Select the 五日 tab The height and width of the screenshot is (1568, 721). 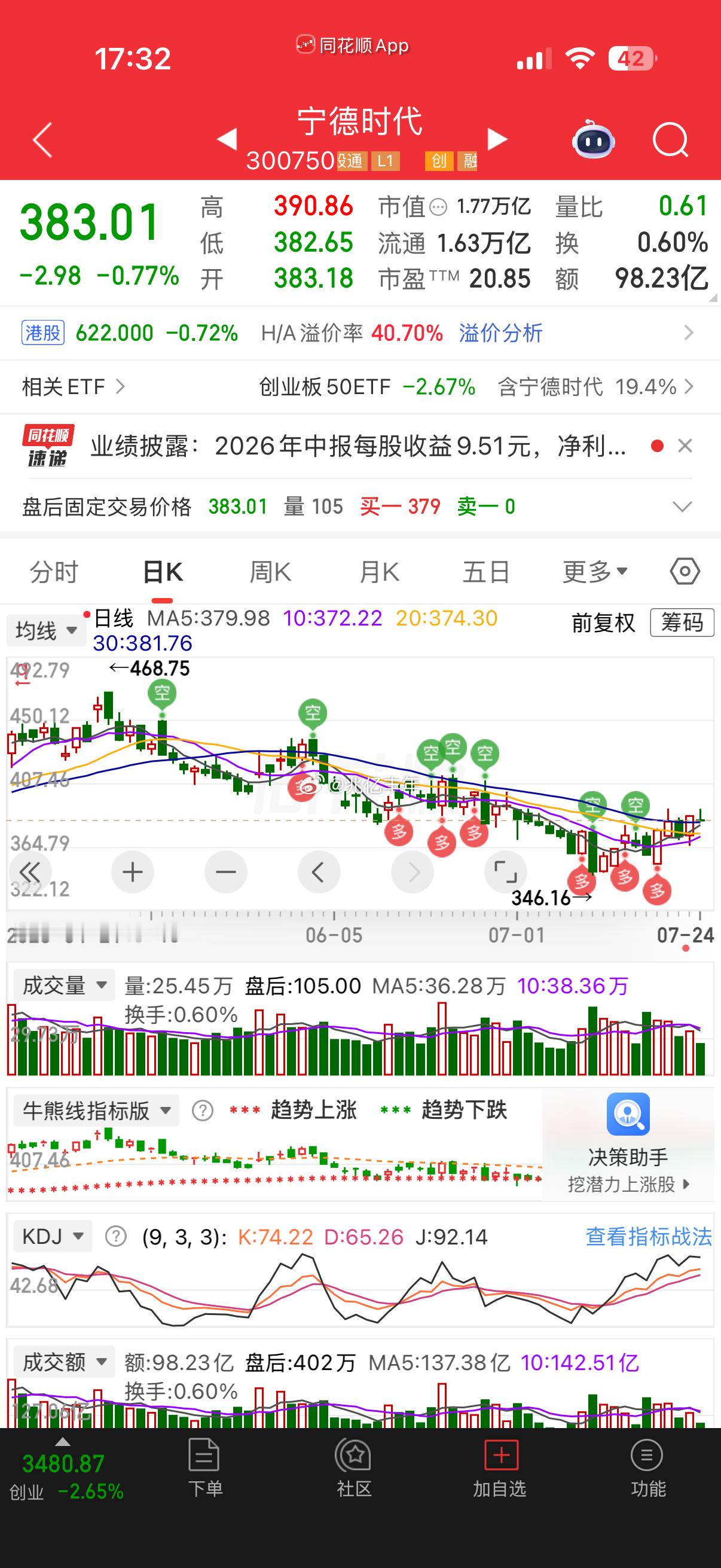pos(485,572)
